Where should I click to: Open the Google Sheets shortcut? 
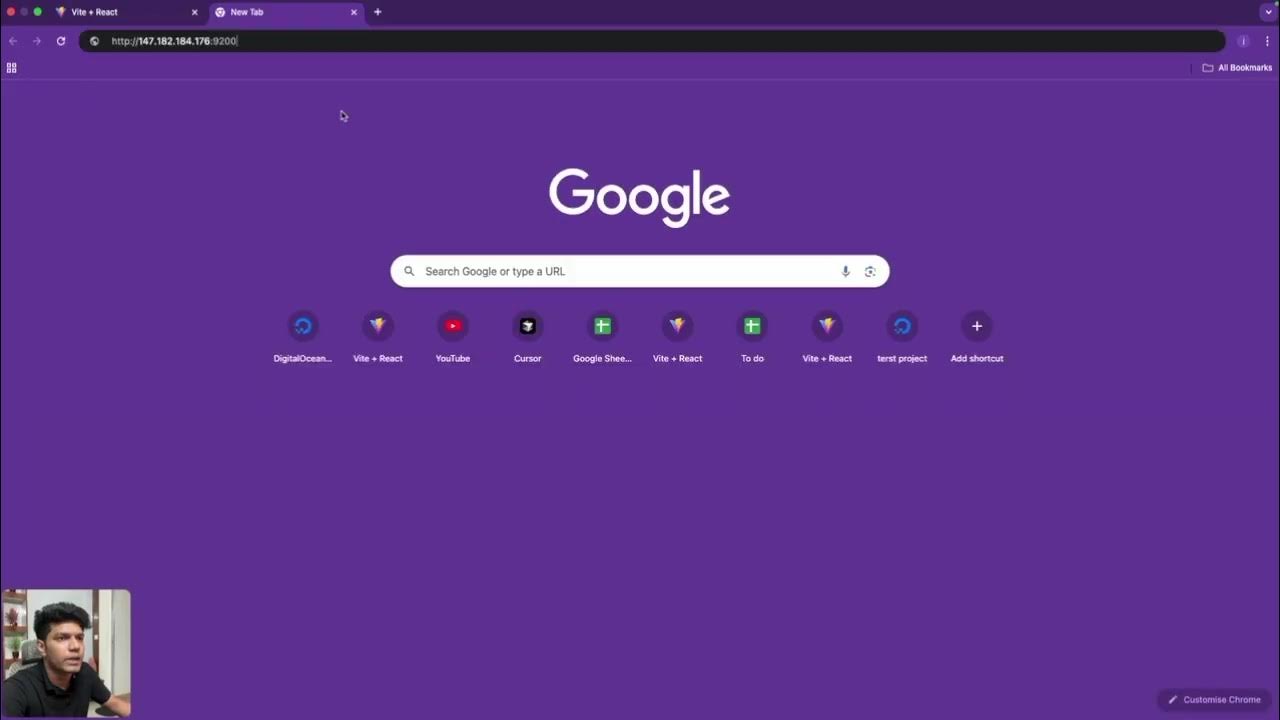(602, 337)
